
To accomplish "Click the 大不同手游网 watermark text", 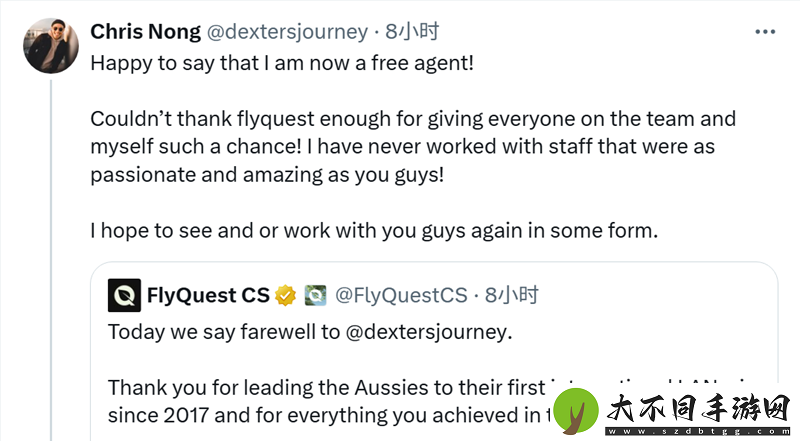I will pos(698,409).
